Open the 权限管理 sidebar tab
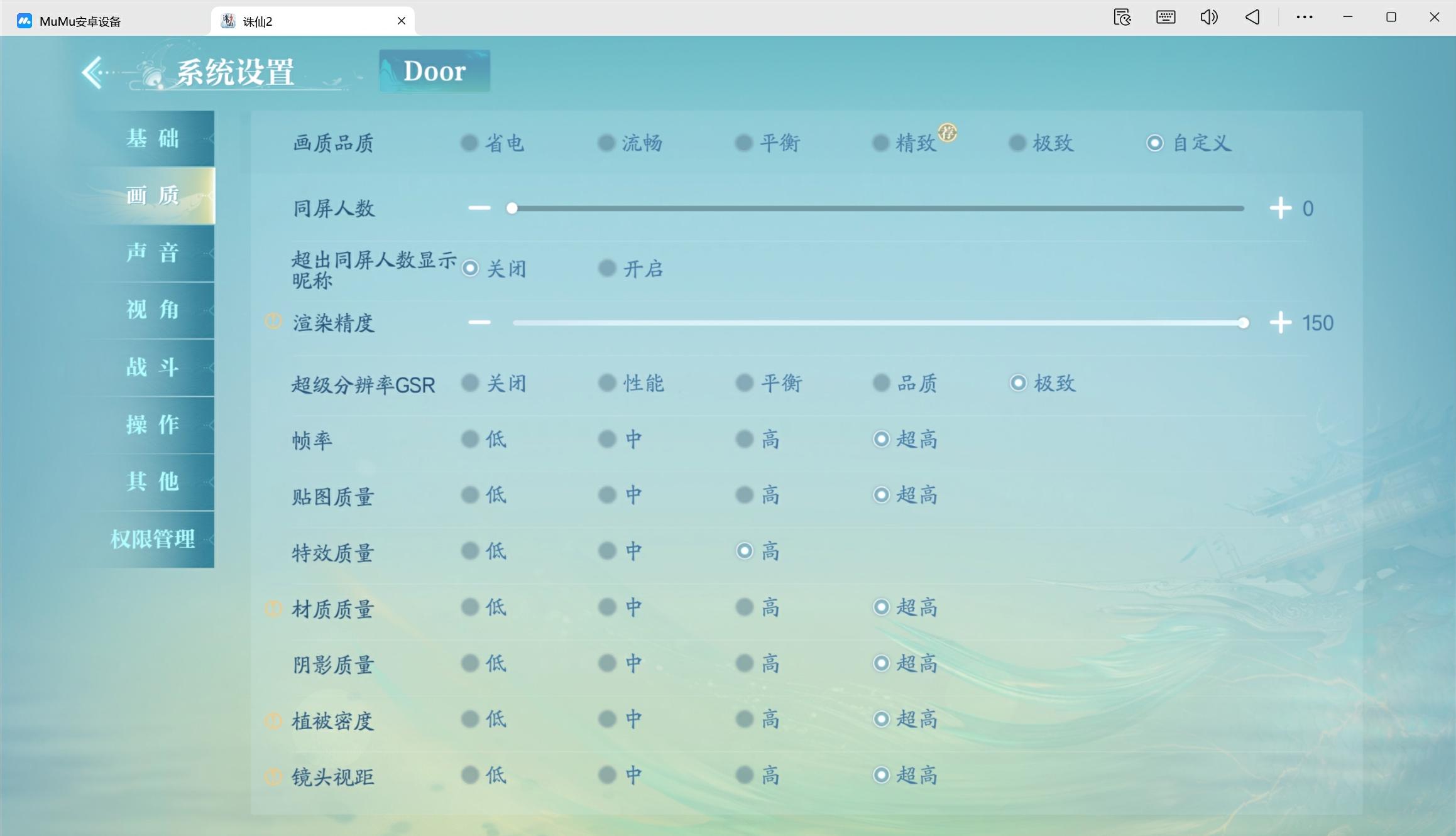 [153, 539]
